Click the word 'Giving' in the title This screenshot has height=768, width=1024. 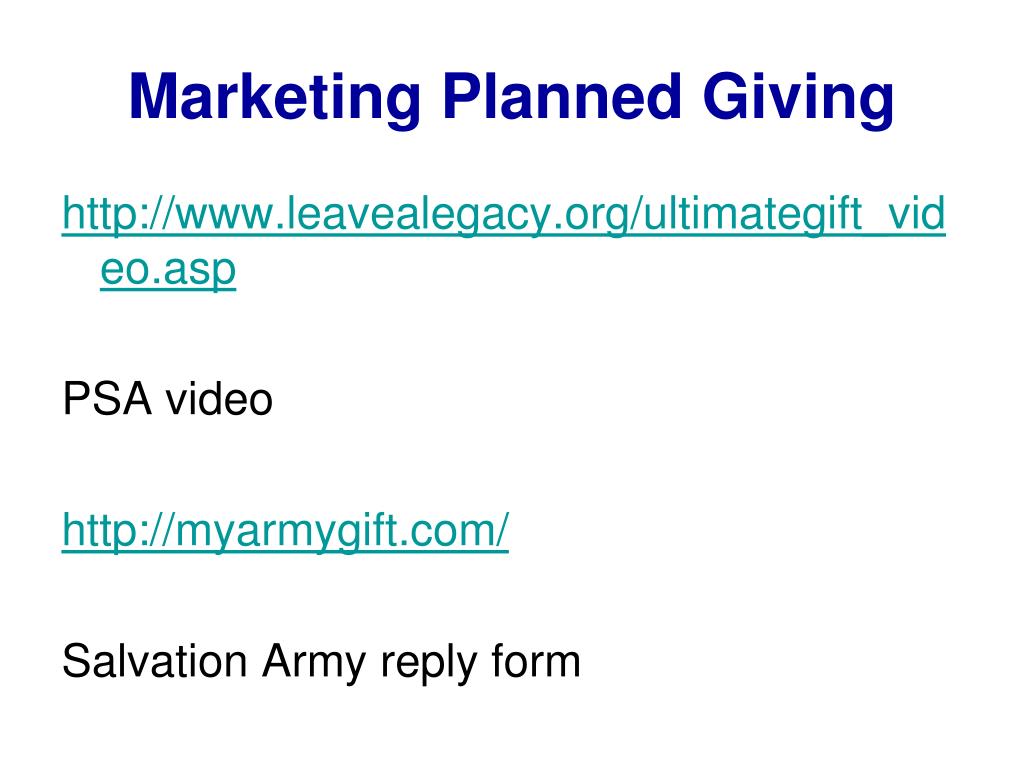(x=799, y=99)
